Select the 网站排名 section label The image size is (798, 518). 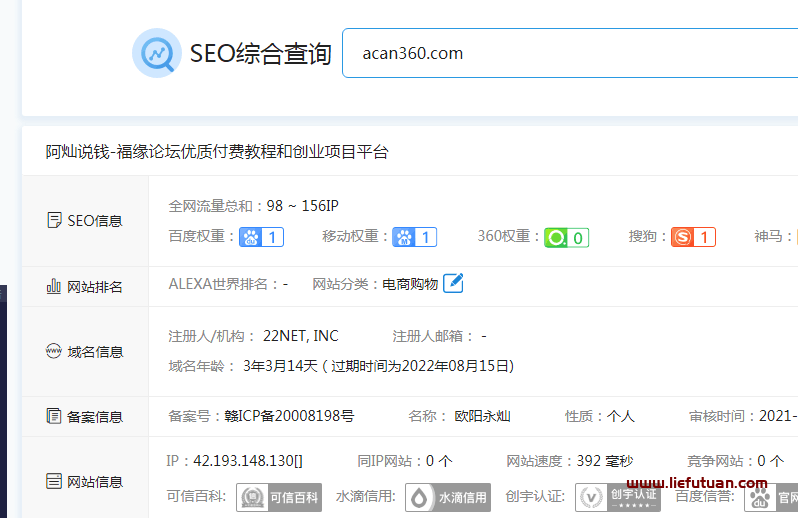(x=95, y=287)
